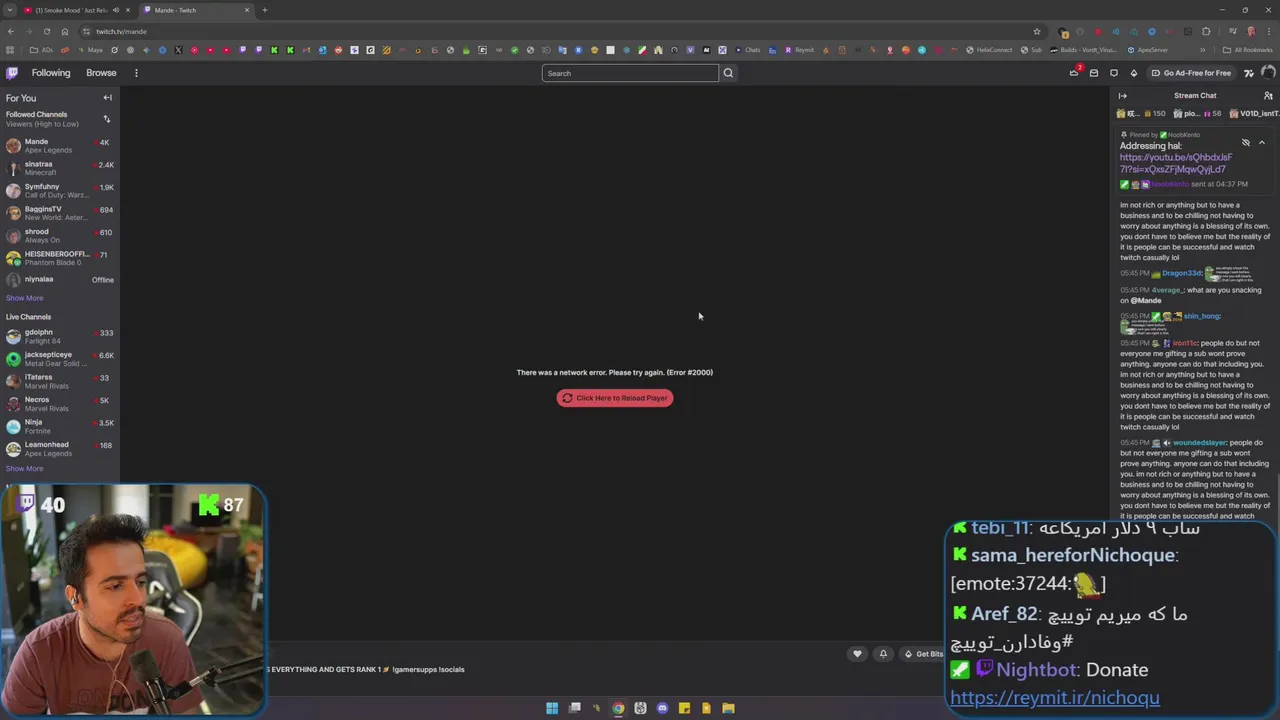1280x720 pixels.
Task: Go to browser home page
Action: point(65,31)
